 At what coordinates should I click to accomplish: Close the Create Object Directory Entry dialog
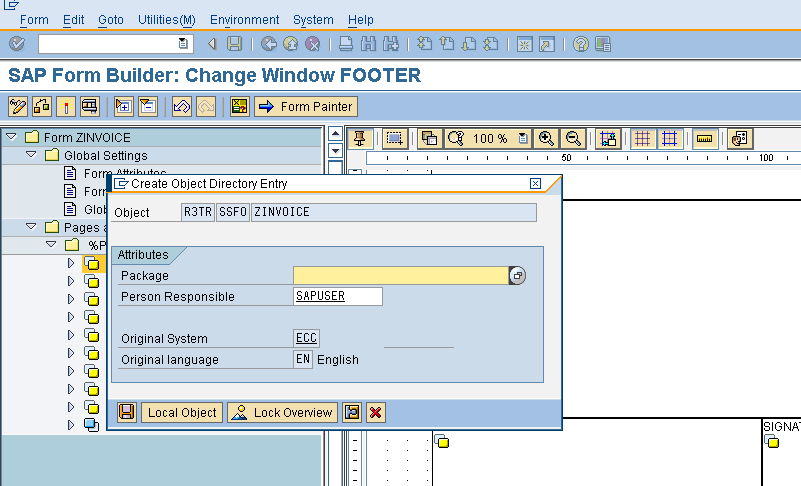pos(535,183)
